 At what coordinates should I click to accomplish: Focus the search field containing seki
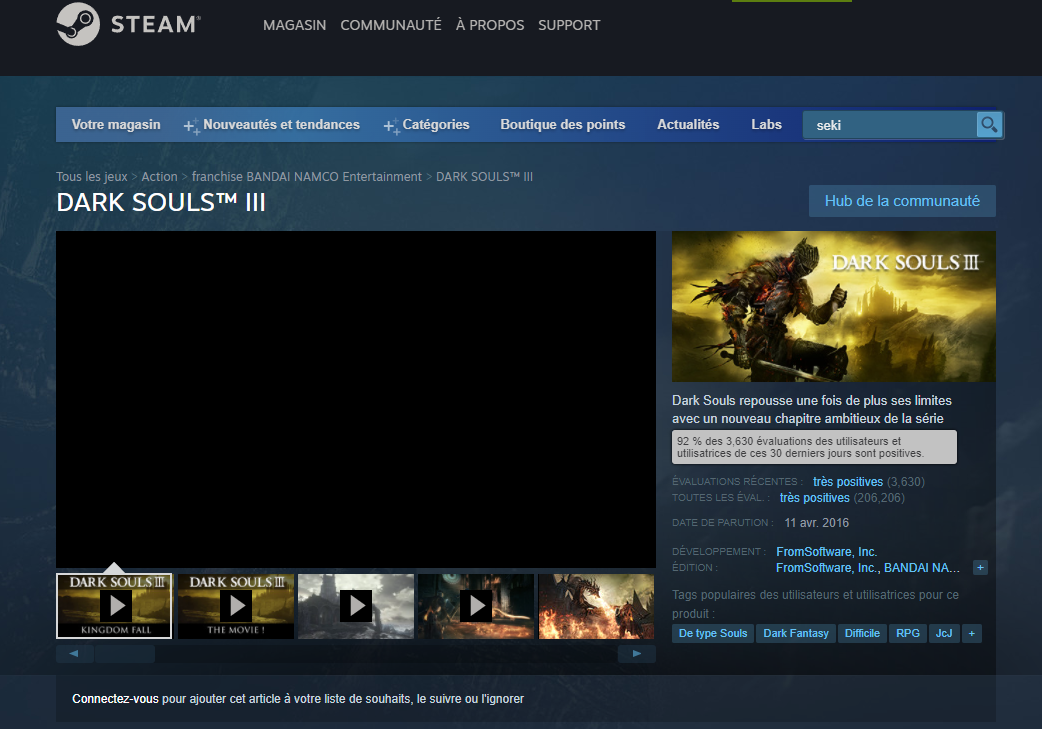[x=889, y=125]
